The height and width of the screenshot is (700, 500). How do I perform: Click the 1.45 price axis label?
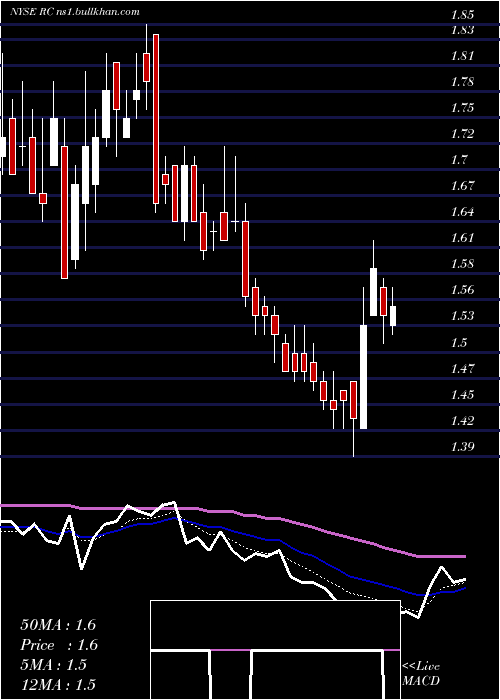tap(462, 395)
